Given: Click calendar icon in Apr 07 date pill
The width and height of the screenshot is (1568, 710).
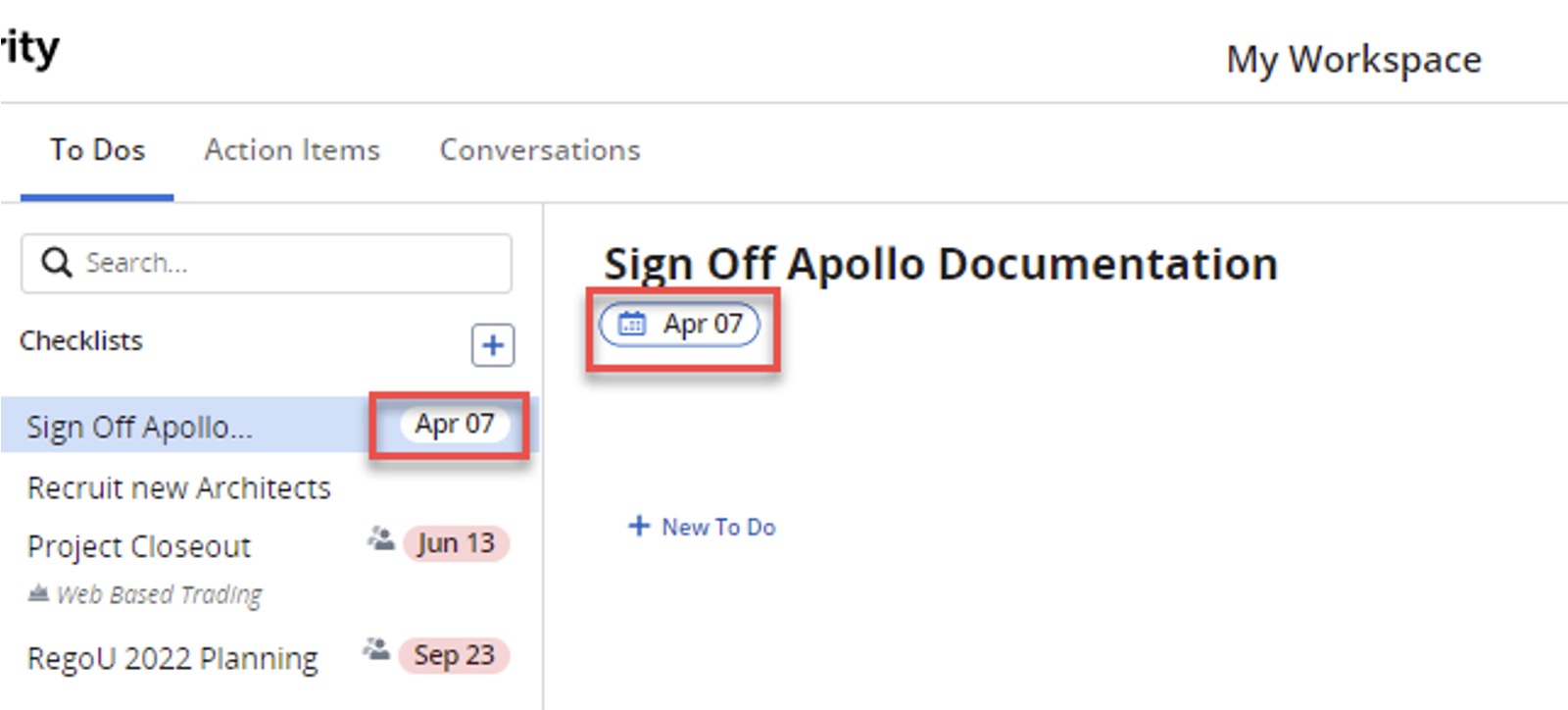Looking at the screenshot, I should pos(632,324).
